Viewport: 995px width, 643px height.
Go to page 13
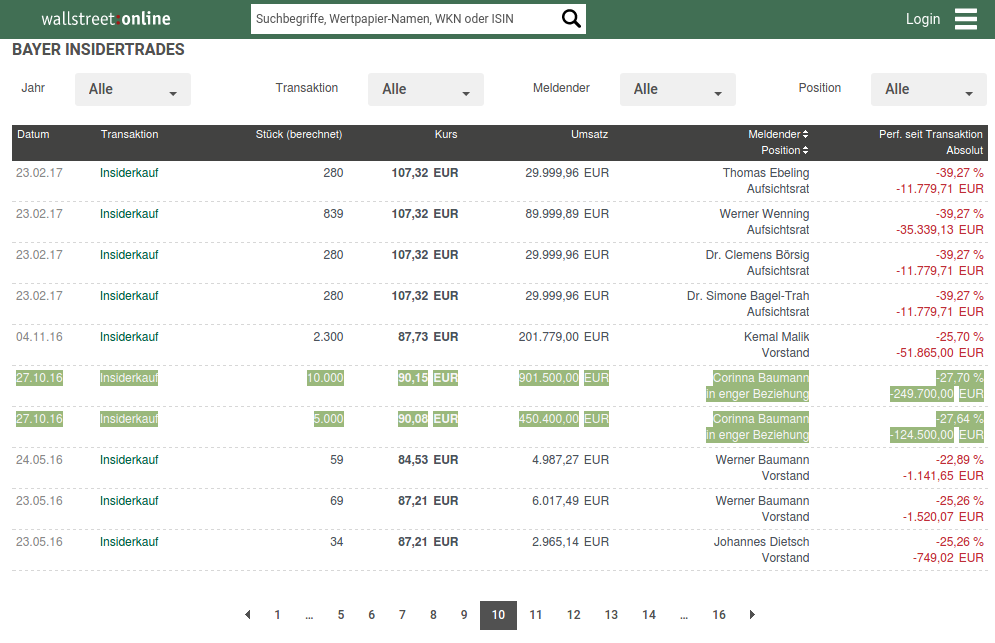(x=611, y=615)
